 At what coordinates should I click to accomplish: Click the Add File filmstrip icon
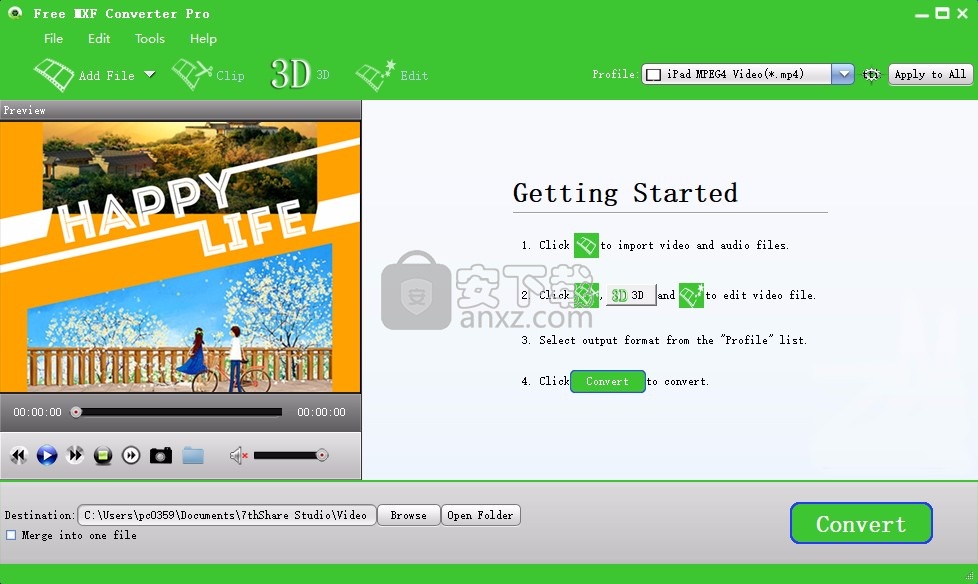pyautogui.click(x=54, y=75)
